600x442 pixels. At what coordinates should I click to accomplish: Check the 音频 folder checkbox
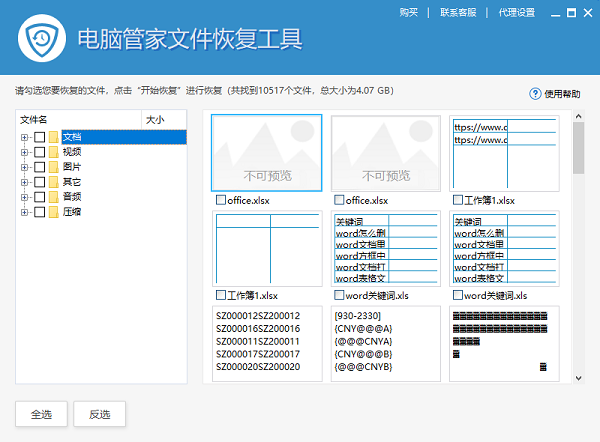[x=39, y=197]
